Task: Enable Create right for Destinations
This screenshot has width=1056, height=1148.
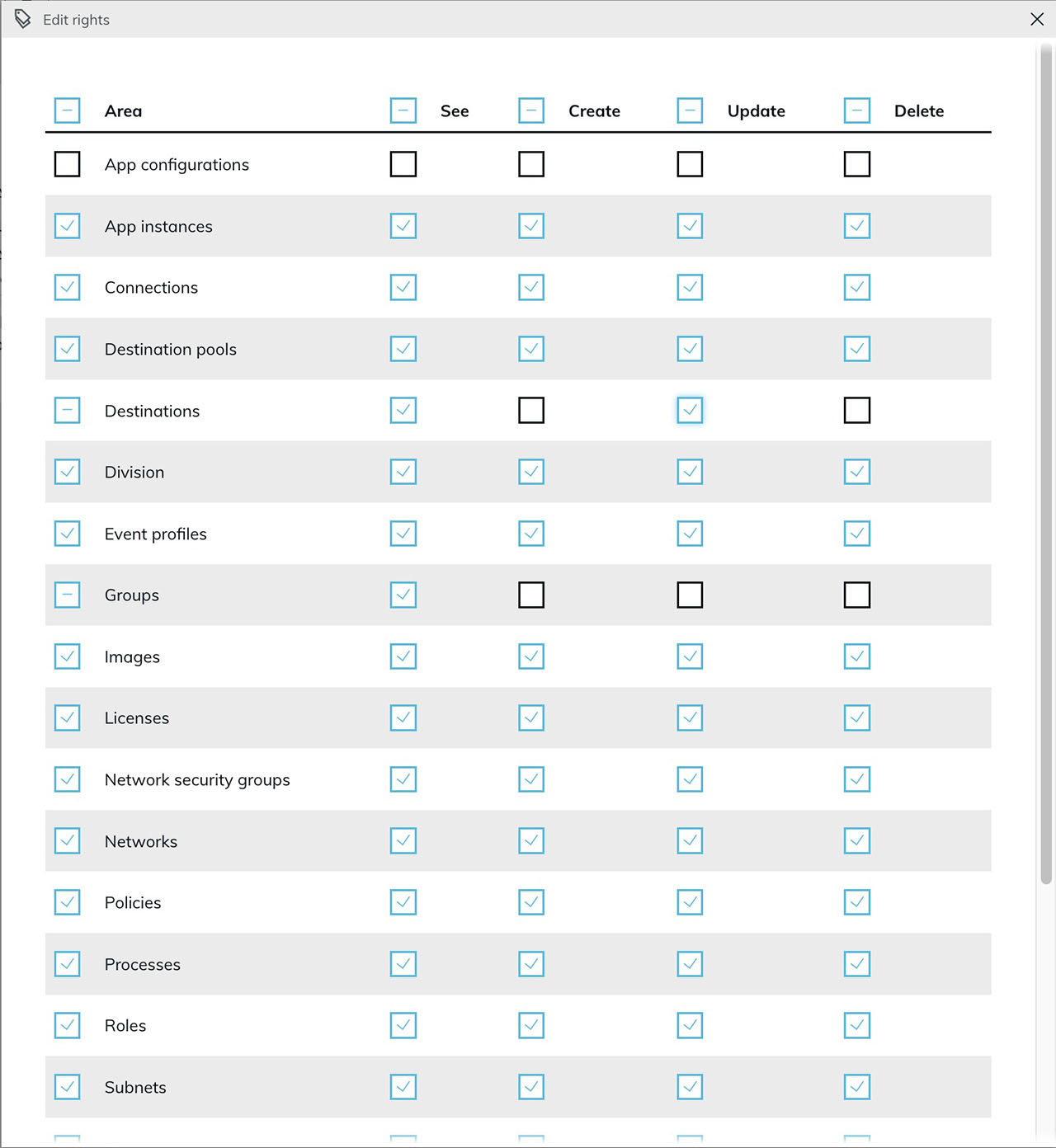Action: pyautogui.click(x=531, y=410)
